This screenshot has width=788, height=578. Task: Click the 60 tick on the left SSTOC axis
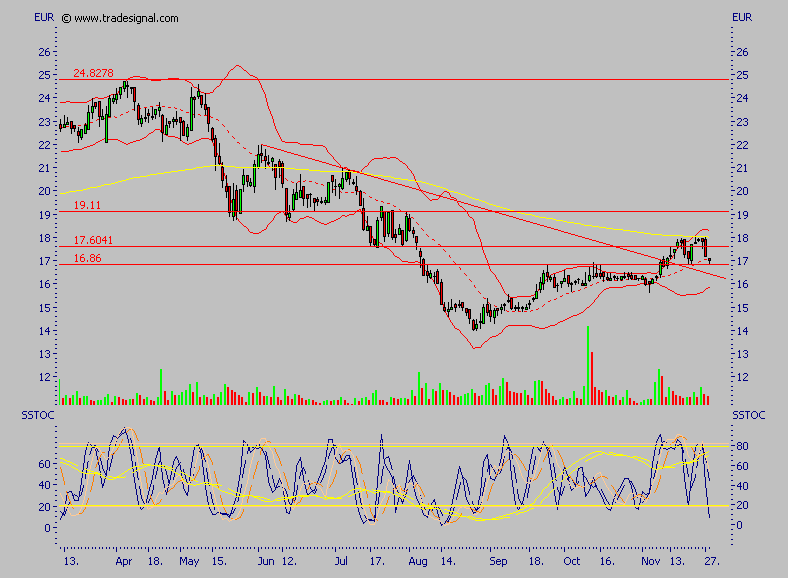click(x=44, y=464)
